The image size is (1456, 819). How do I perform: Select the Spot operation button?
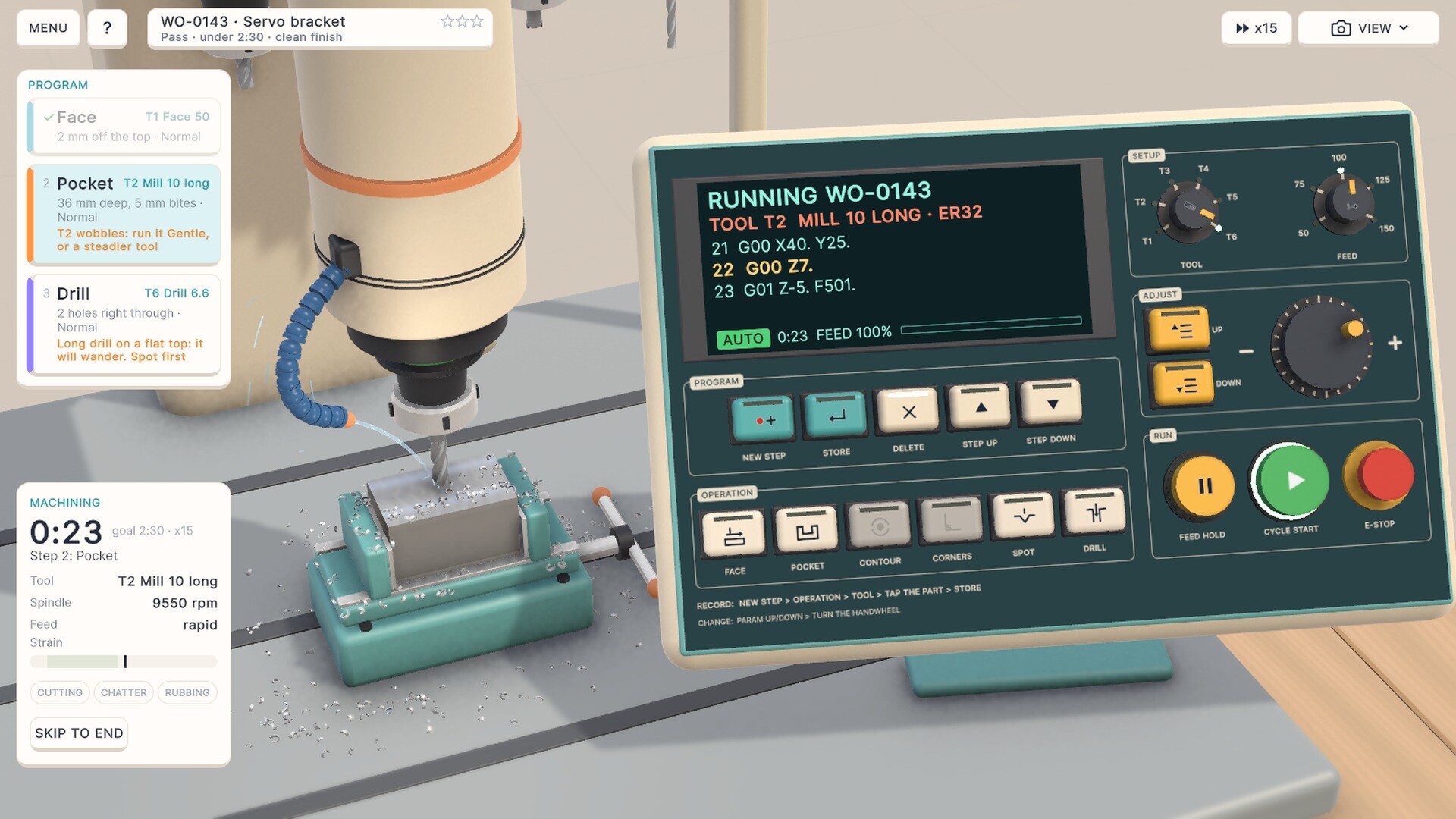click(x=1023, y=516)
